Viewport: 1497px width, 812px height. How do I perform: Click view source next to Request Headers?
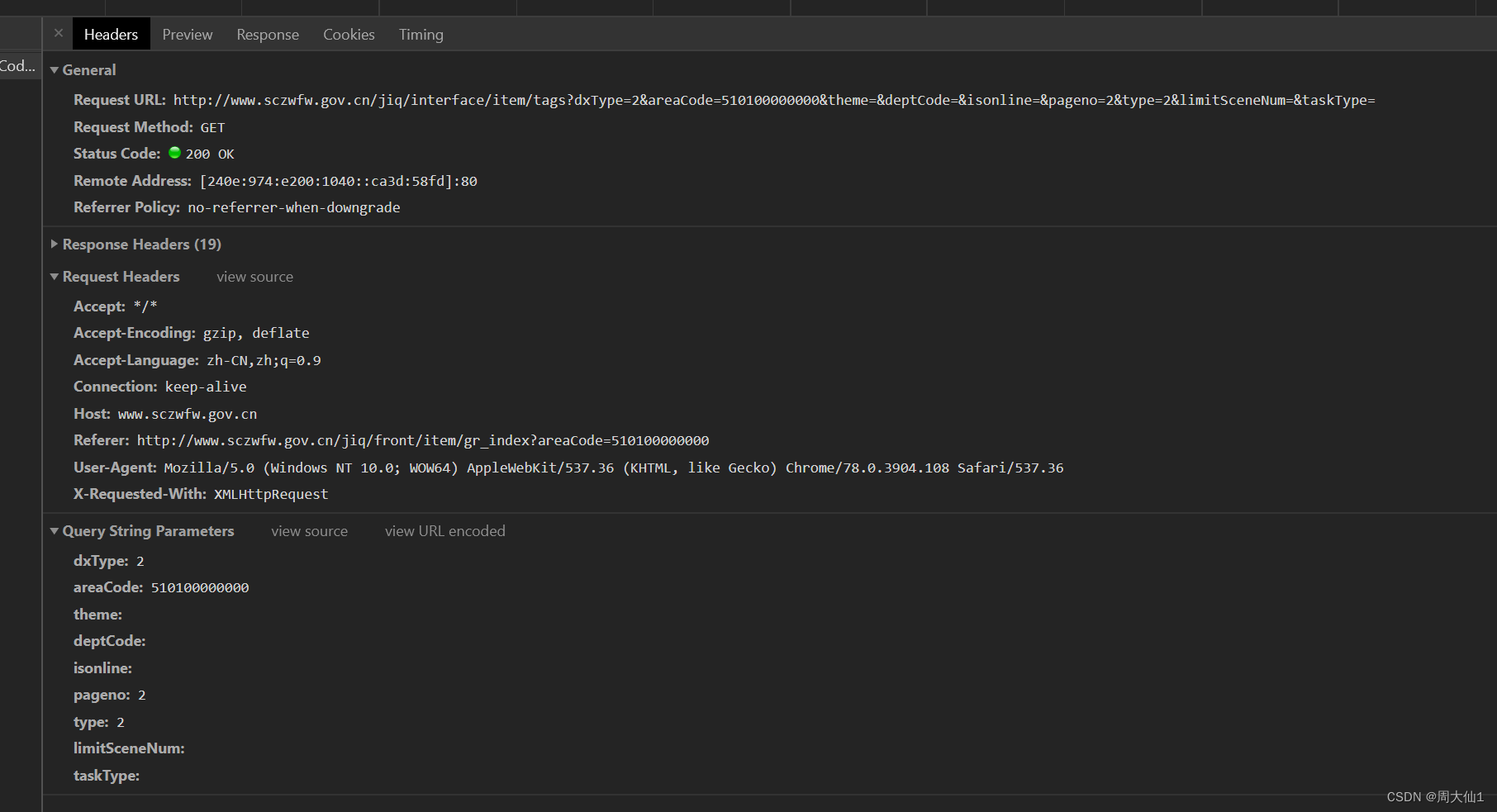[x=254, y=276]
